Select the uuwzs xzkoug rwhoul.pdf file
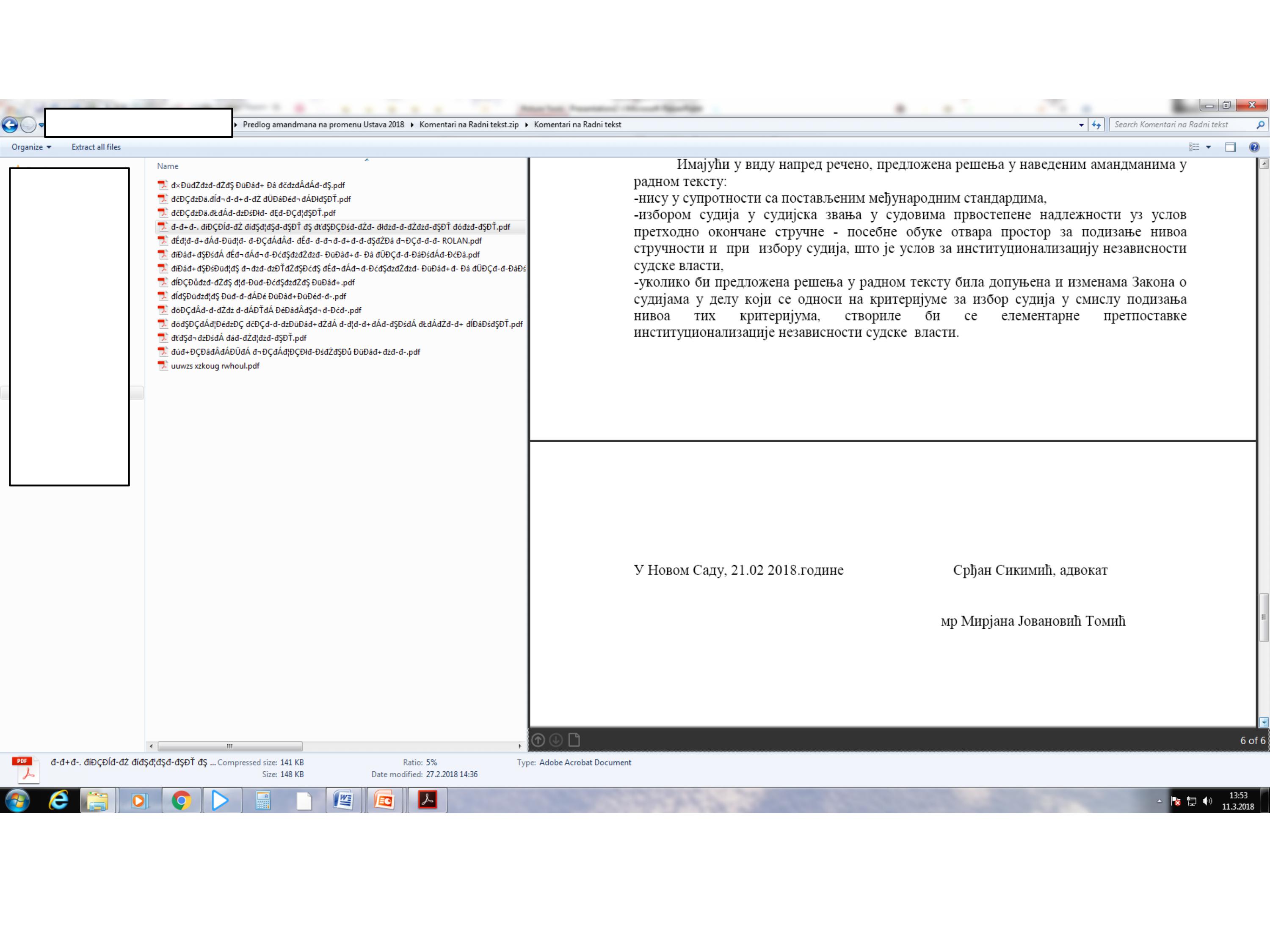This screenshot has height=952, width=1270. click(215, 366)
